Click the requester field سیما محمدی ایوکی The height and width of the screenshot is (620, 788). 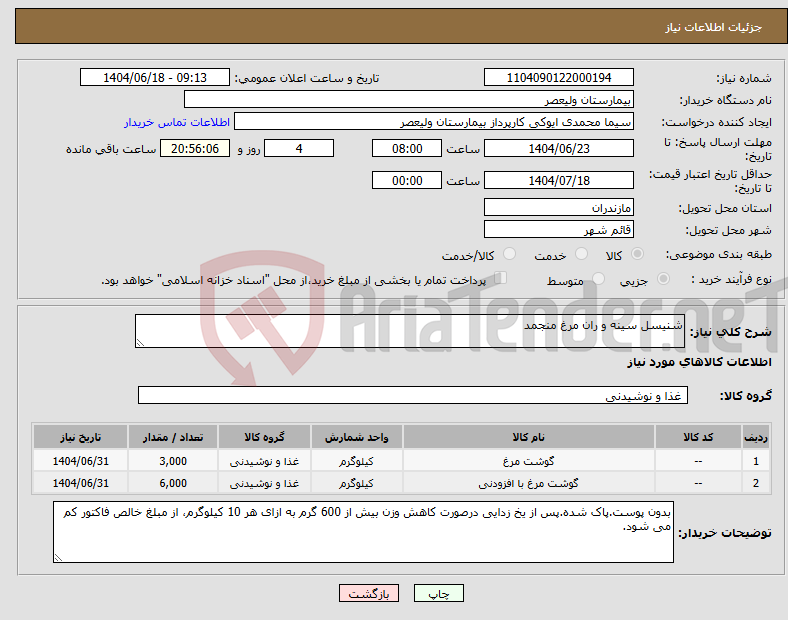click(x=434, y=122)
